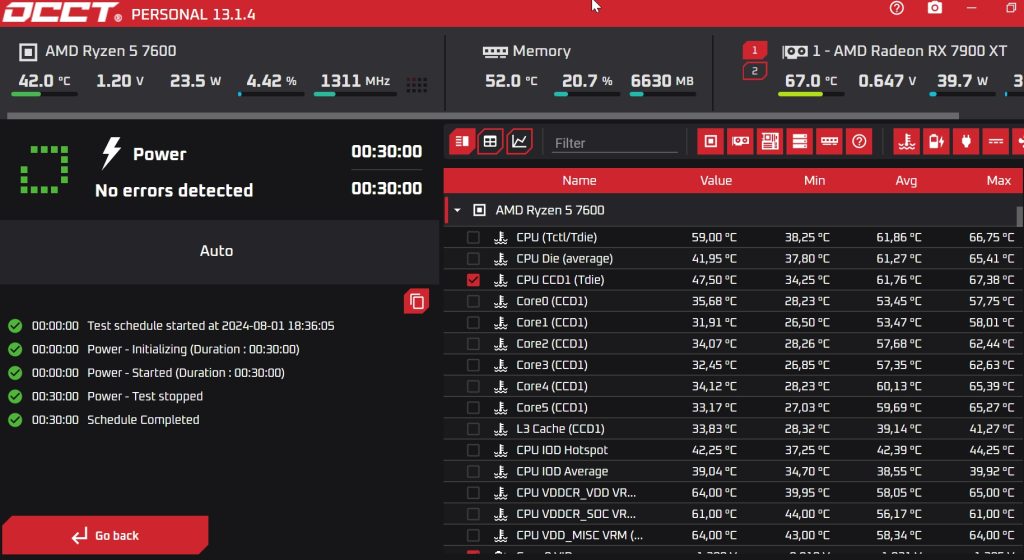This screenshot has width=1024, height=560.
Task: Click the memory 6630 MB reading
Action: (x=662, y=81)
